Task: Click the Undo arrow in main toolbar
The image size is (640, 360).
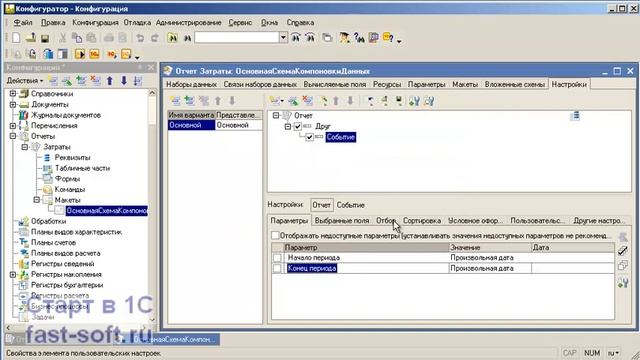Action: coord(140,38)
